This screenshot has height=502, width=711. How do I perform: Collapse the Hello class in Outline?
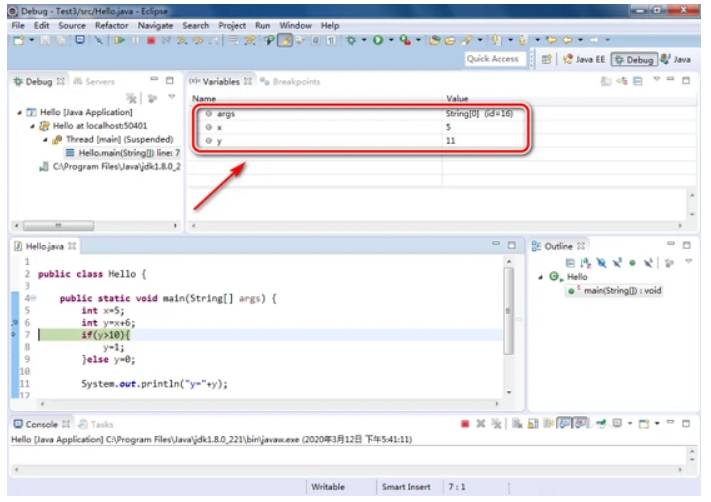(x=543, y=276)
